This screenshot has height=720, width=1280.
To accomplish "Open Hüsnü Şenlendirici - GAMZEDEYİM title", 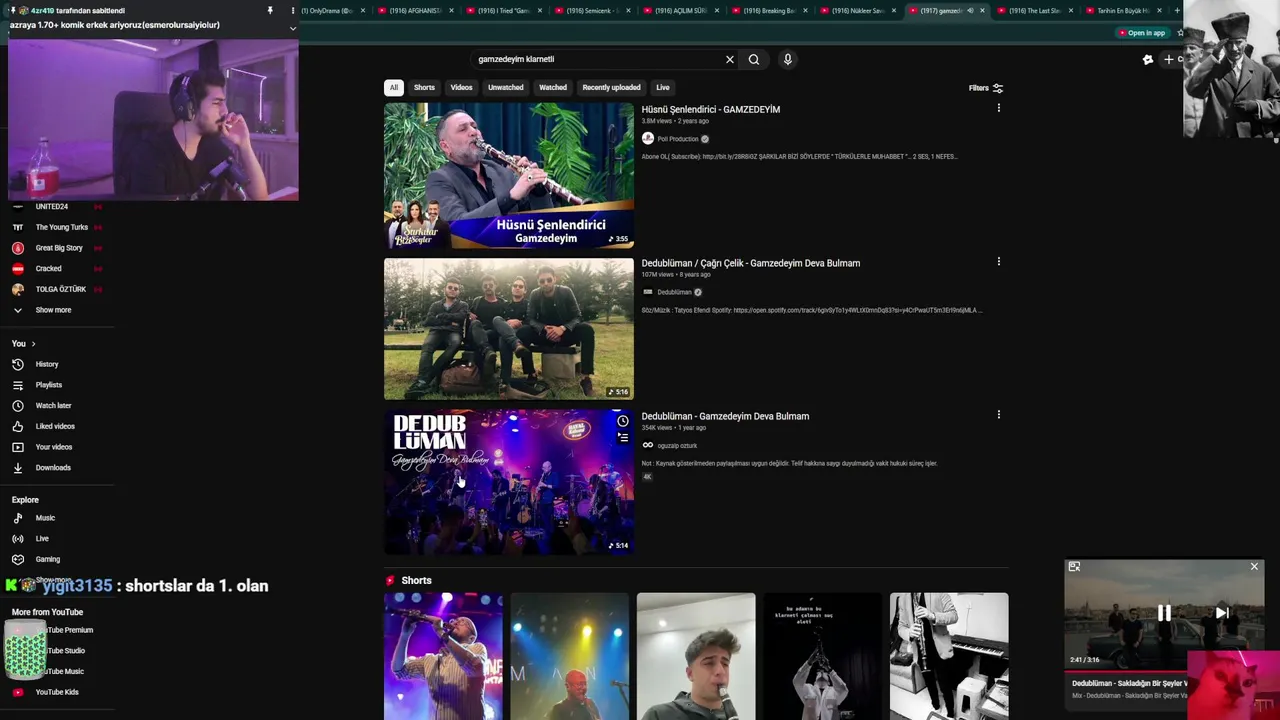I will 710,109.
